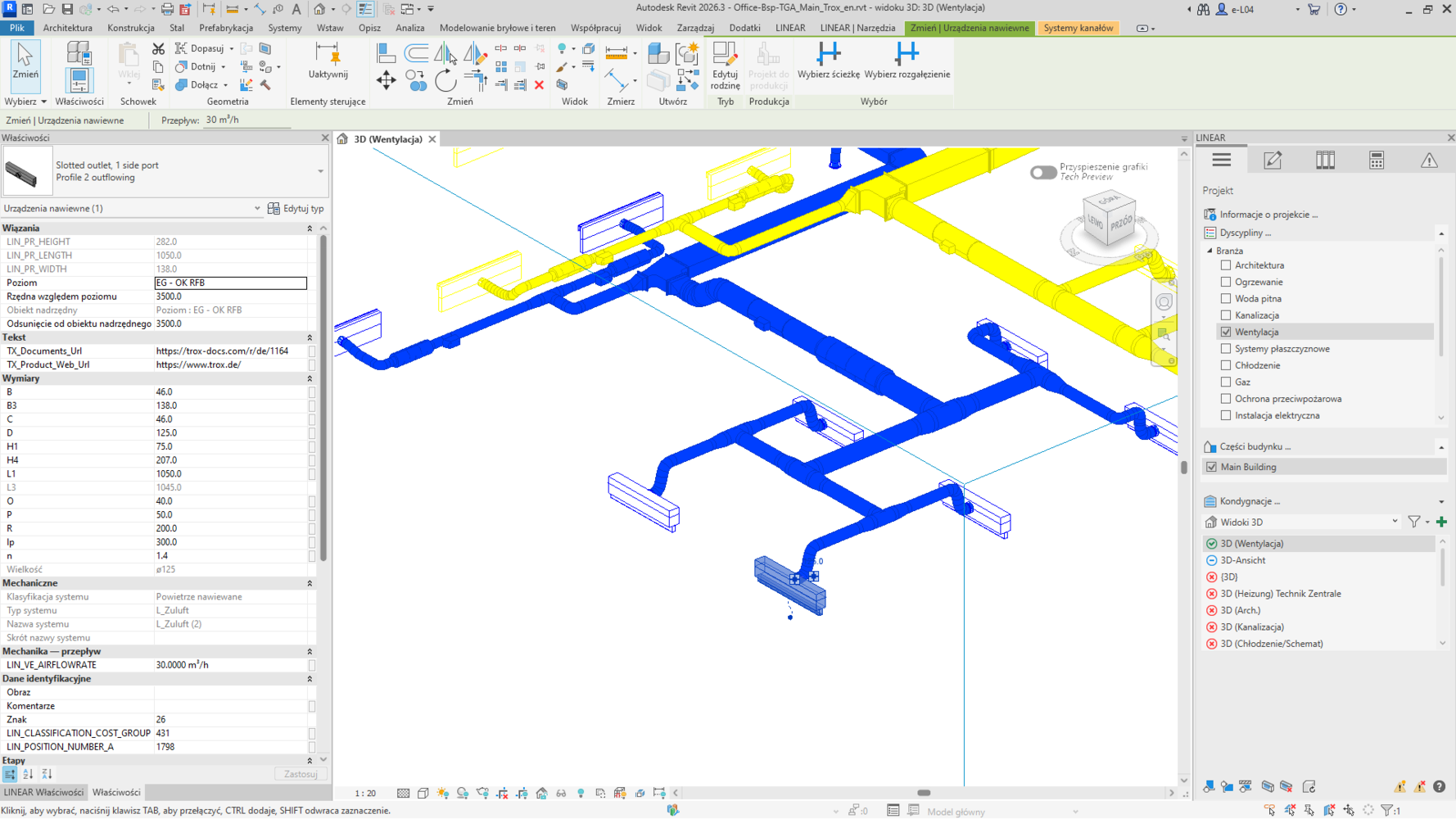Image resolution: width=1456 pixels, height=819 pixels.
Task: Select the Rotate tool icon
Action: [x=445, y=80]
